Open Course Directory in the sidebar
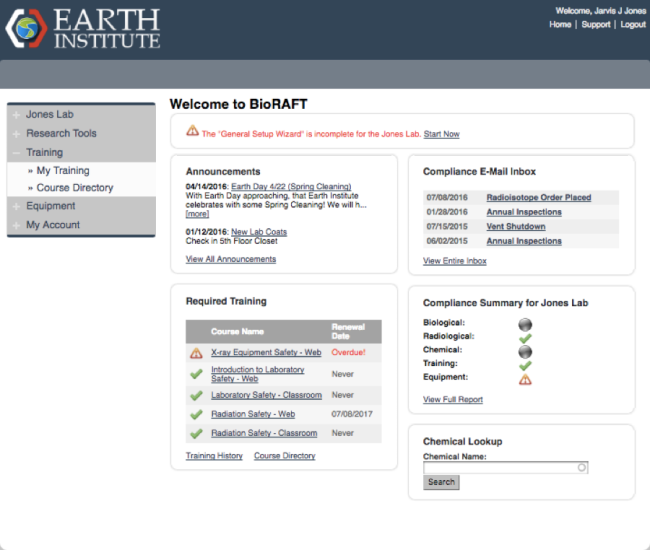The width and height of the screenshot is (650, 550). coord(75,188)
